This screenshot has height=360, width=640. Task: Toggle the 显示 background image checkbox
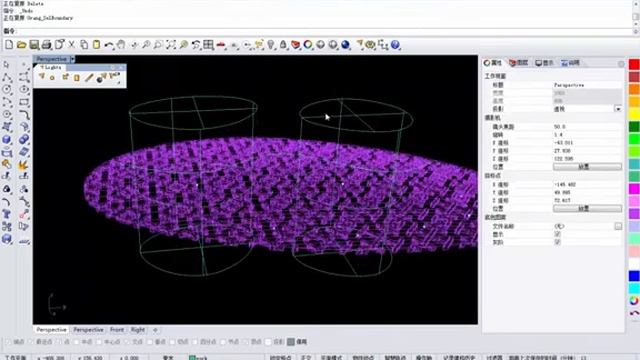(557, 234)
